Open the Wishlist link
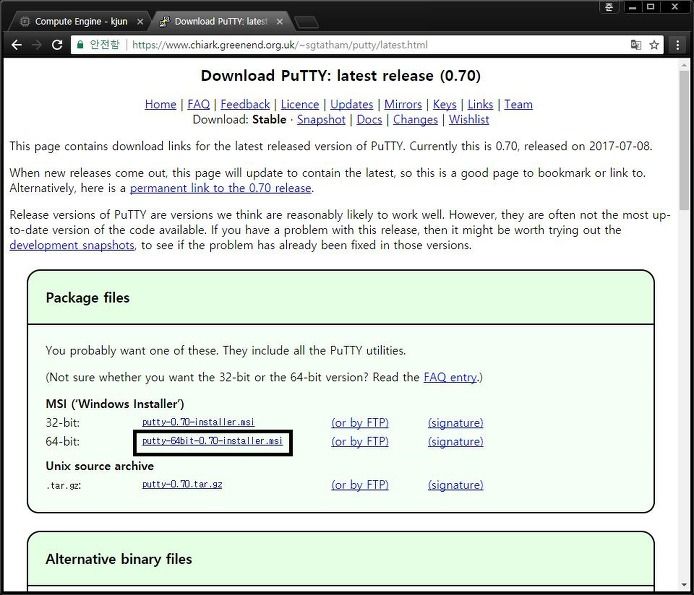 pos(469,120)
